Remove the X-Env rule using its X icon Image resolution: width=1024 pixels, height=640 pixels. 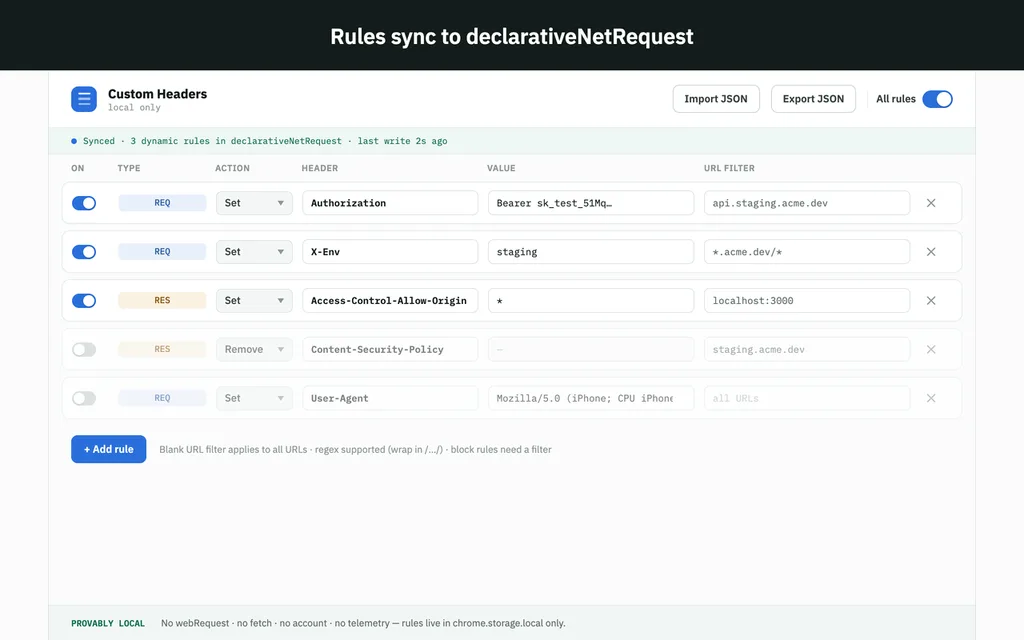coord(931,252)
